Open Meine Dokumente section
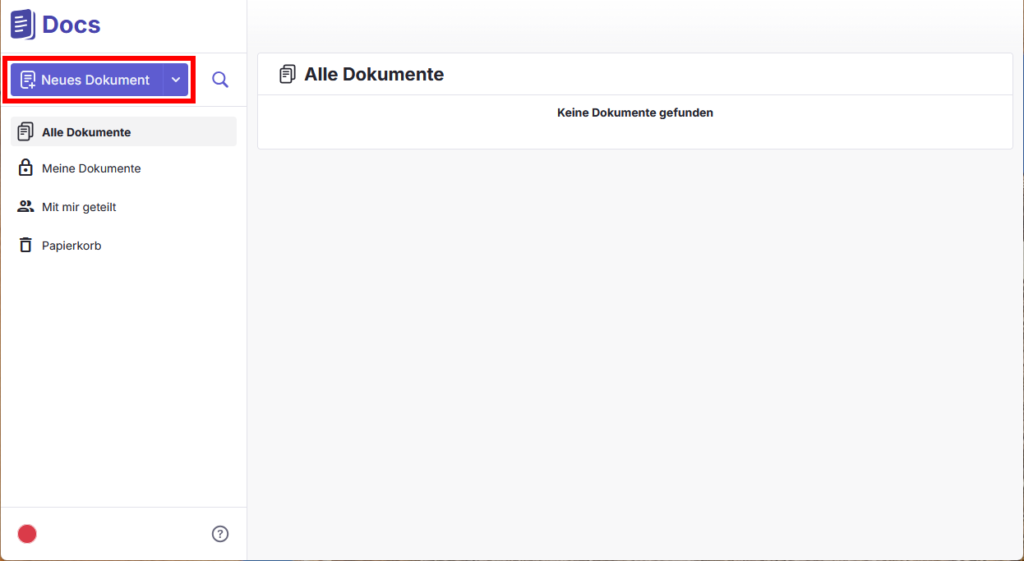The image size is (1024, 561). (x=91, y=168)
